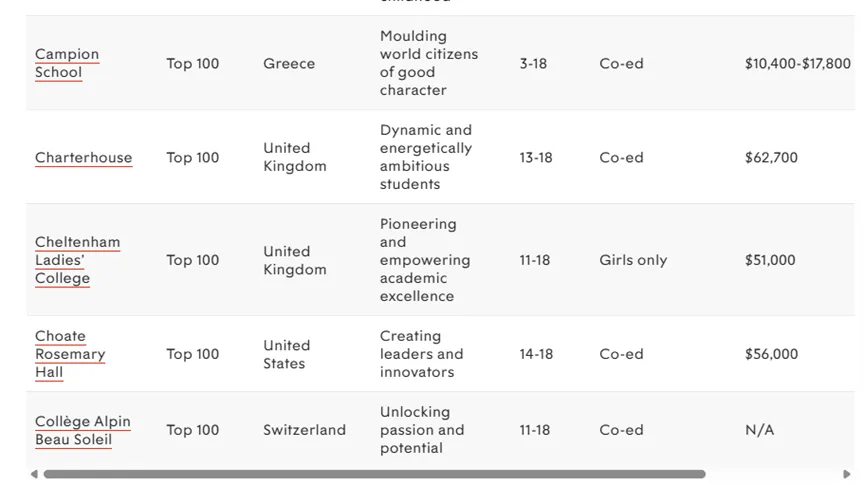Click the Switzerland country cell
865x486 pixels.
(304, 430)
